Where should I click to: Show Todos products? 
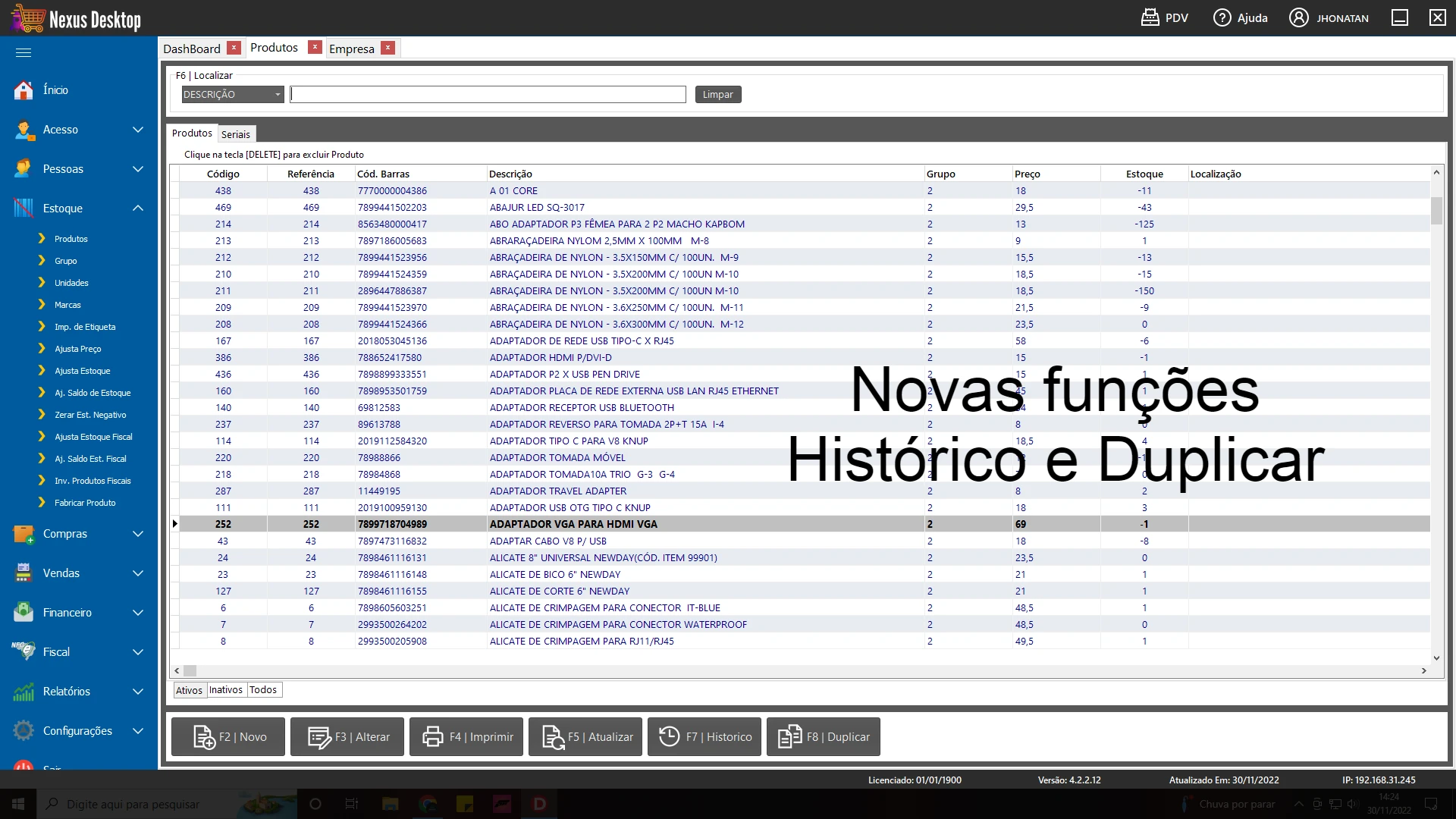pos(262,689)
